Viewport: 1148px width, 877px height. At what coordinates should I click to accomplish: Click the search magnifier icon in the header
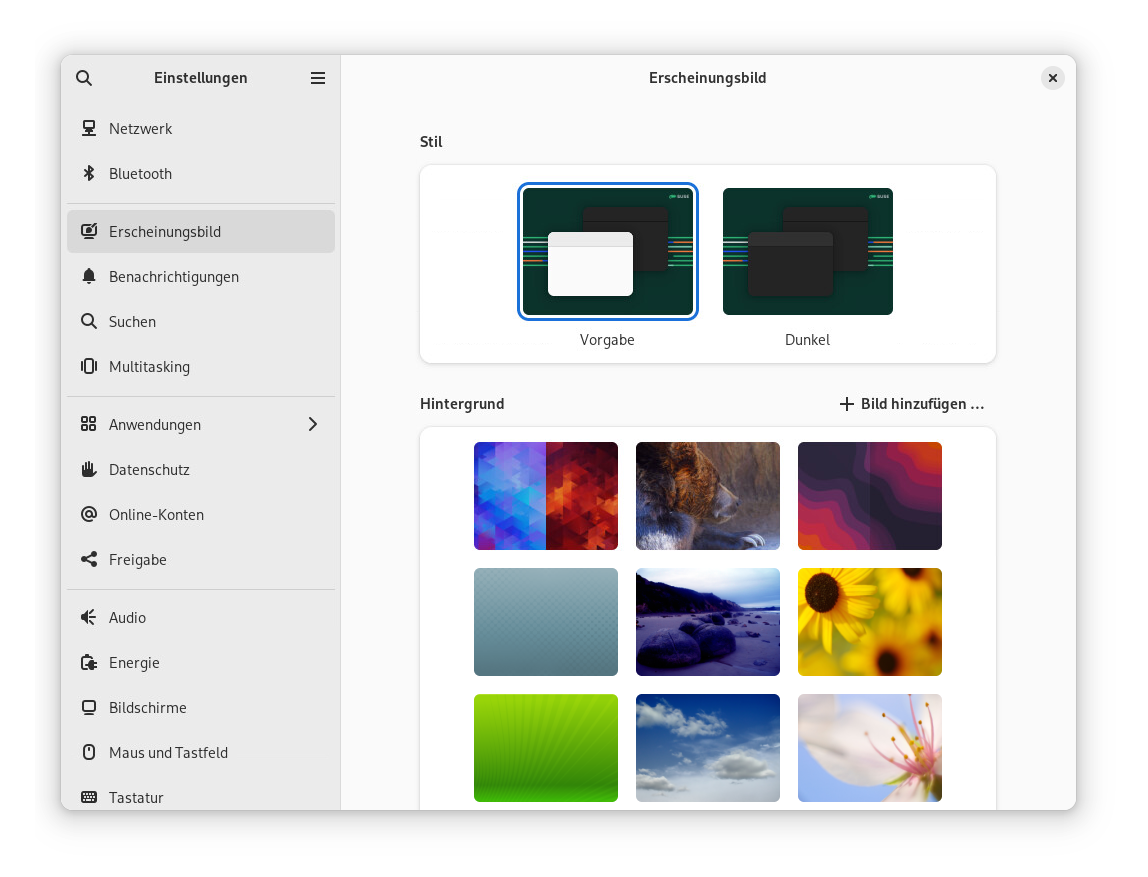click(x=84, y=78)
